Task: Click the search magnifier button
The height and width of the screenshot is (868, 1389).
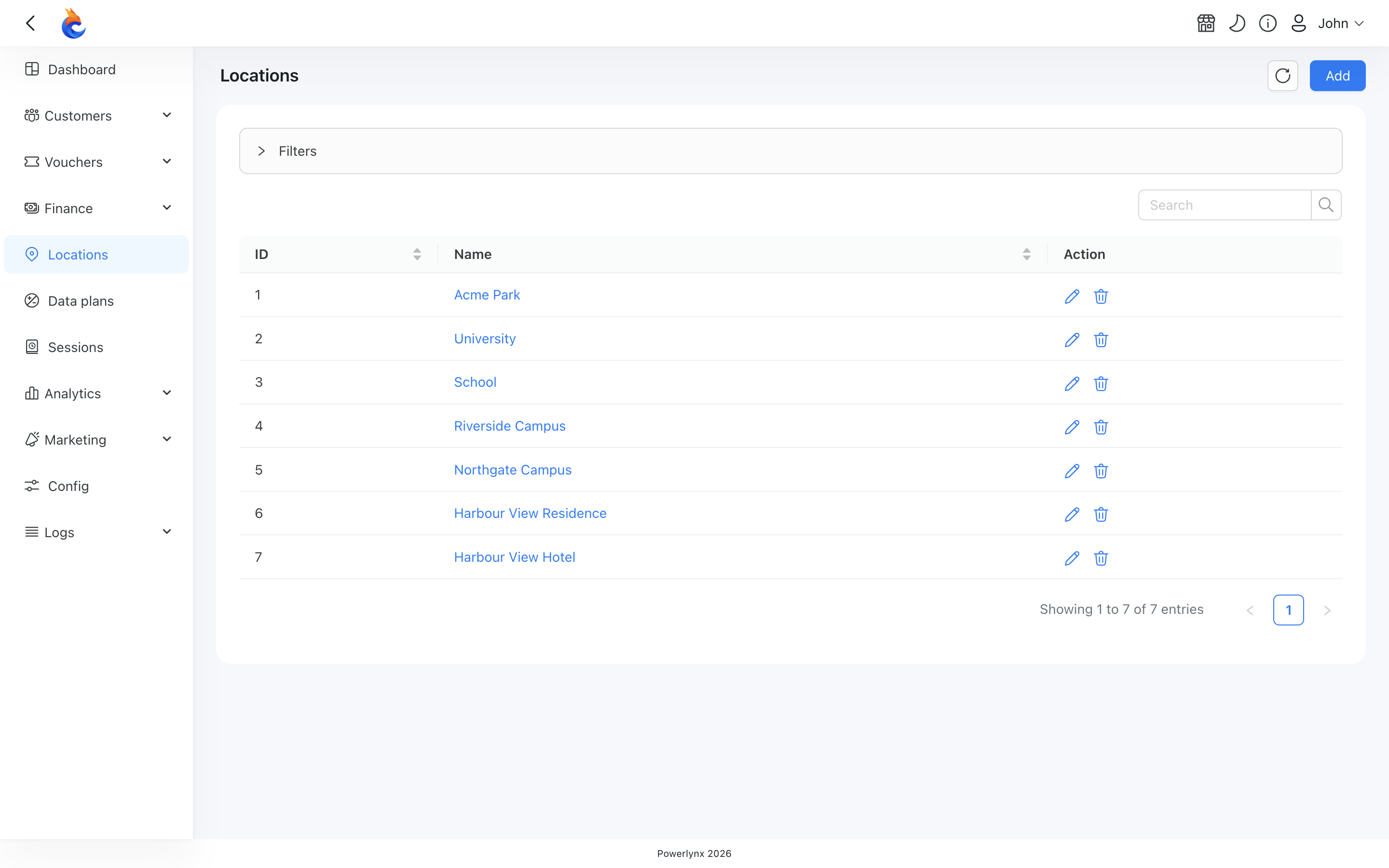Action: pos(1326,205)
